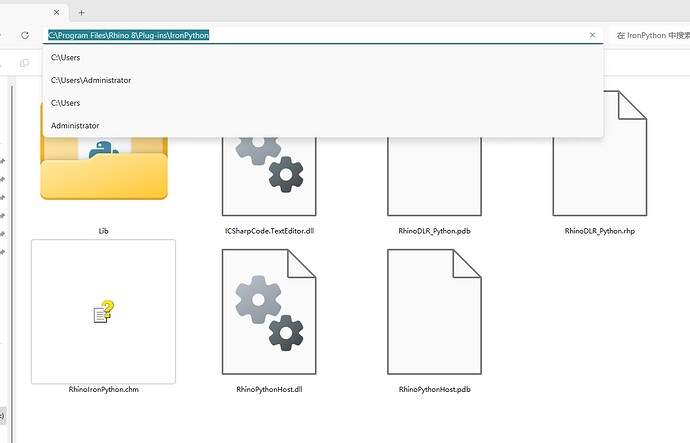Click the IronPython search box
This screenshot has height=443, width=690.
[650, 35]
